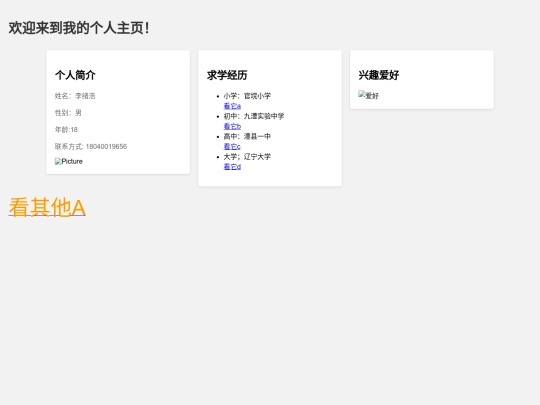Click the 个人简介 card heading
The width and height of the screenshot is (540, 405).
[x=75, y=75]
